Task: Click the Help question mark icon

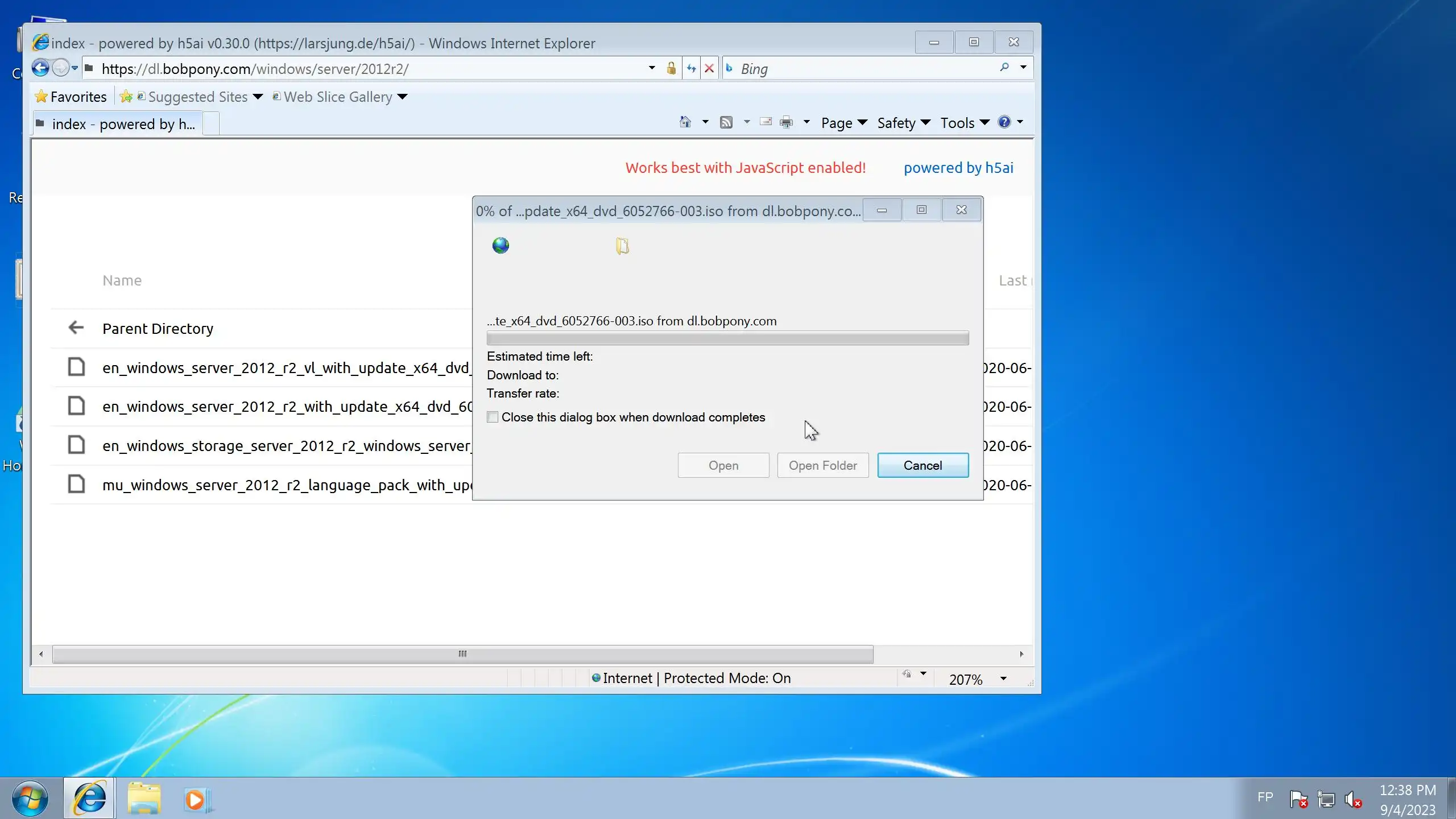Action: coord(1004,122)
